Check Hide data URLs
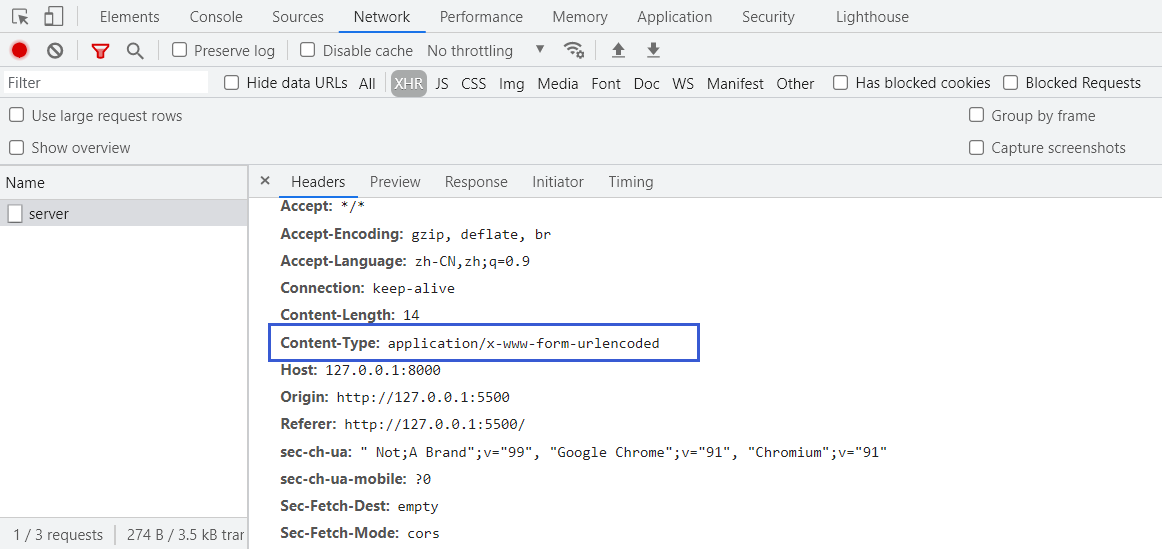Screen dimensions: 1162x549 point(231,82)
